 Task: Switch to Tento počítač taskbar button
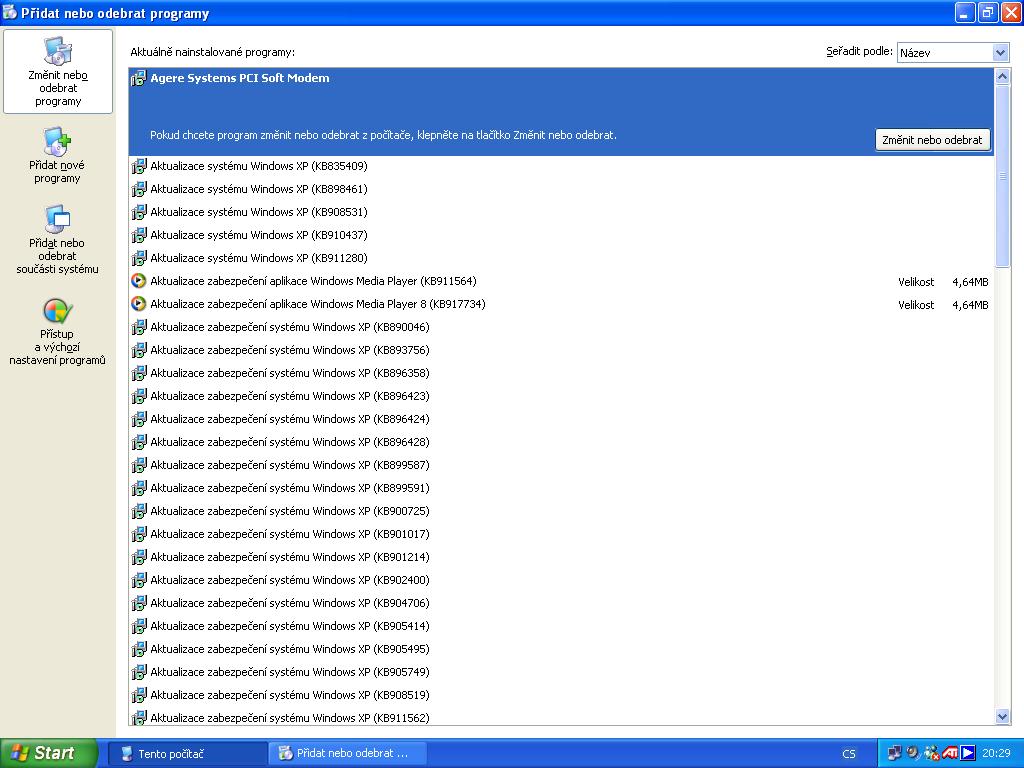point(188,754)
